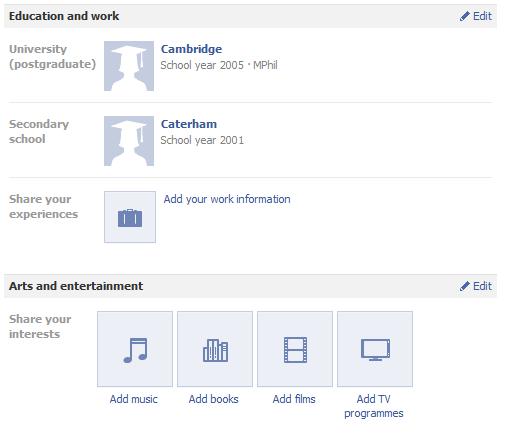This screenshot has height=435, width=512.
Task: Click the Caterham graduate silhouette image
Action: coord(129,141)
